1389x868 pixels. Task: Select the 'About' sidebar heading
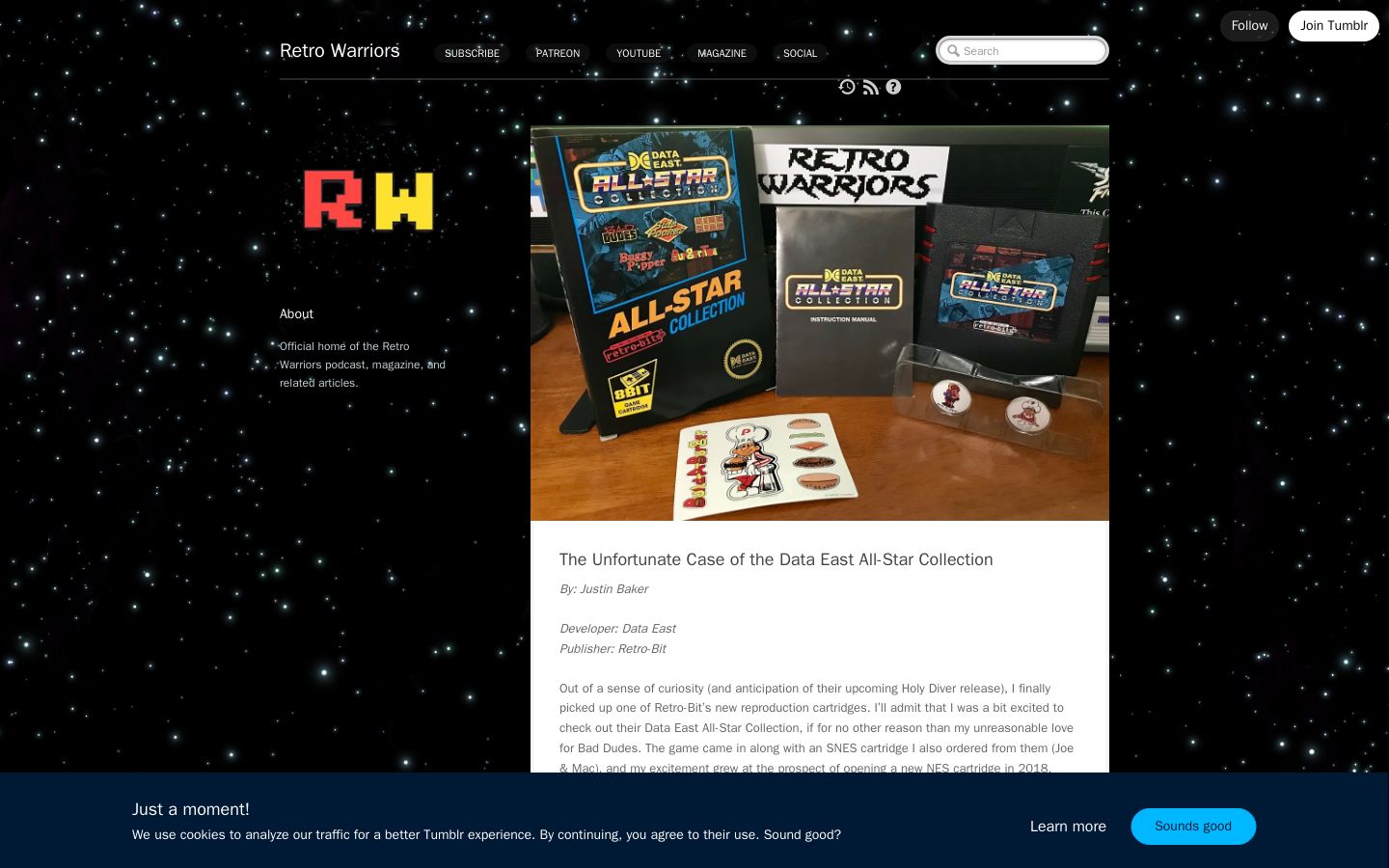click(x=296, y=313)
